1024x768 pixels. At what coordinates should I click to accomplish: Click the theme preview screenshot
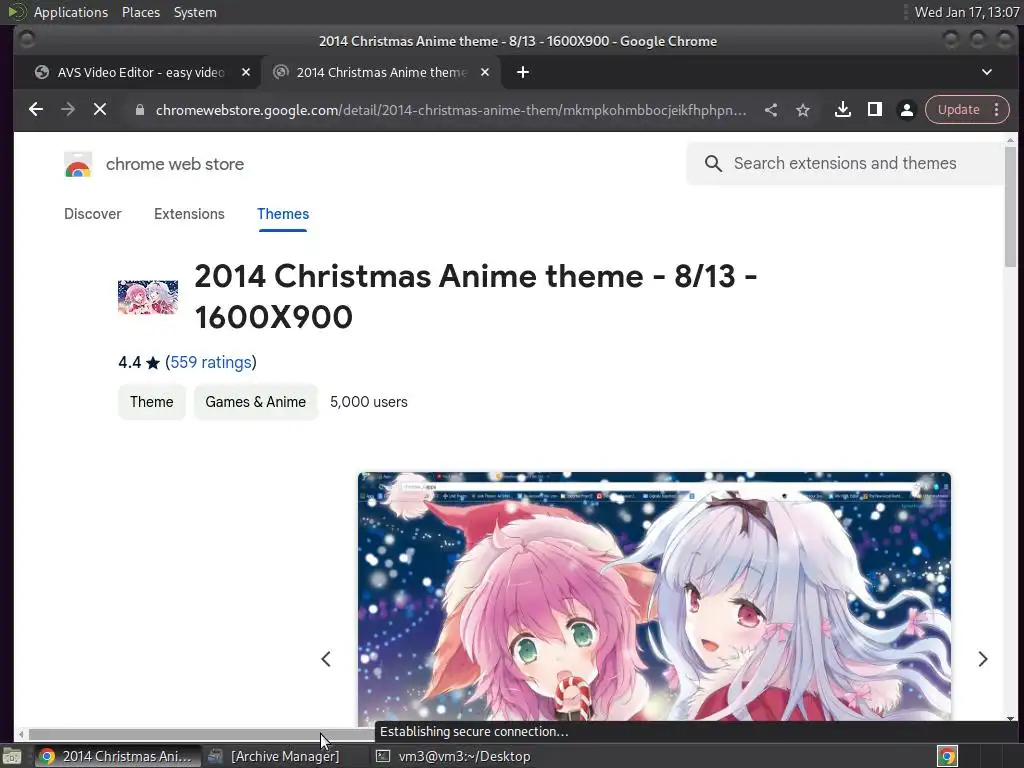(x=654, y=596)
